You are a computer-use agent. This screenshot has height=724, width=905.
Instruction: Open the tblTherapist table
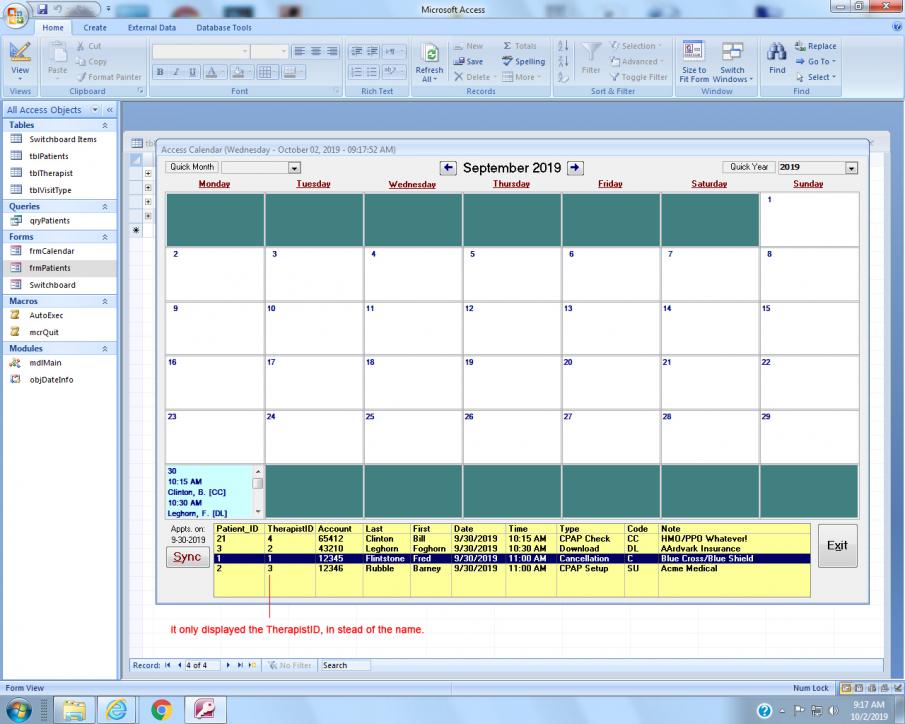click(51, 173)
